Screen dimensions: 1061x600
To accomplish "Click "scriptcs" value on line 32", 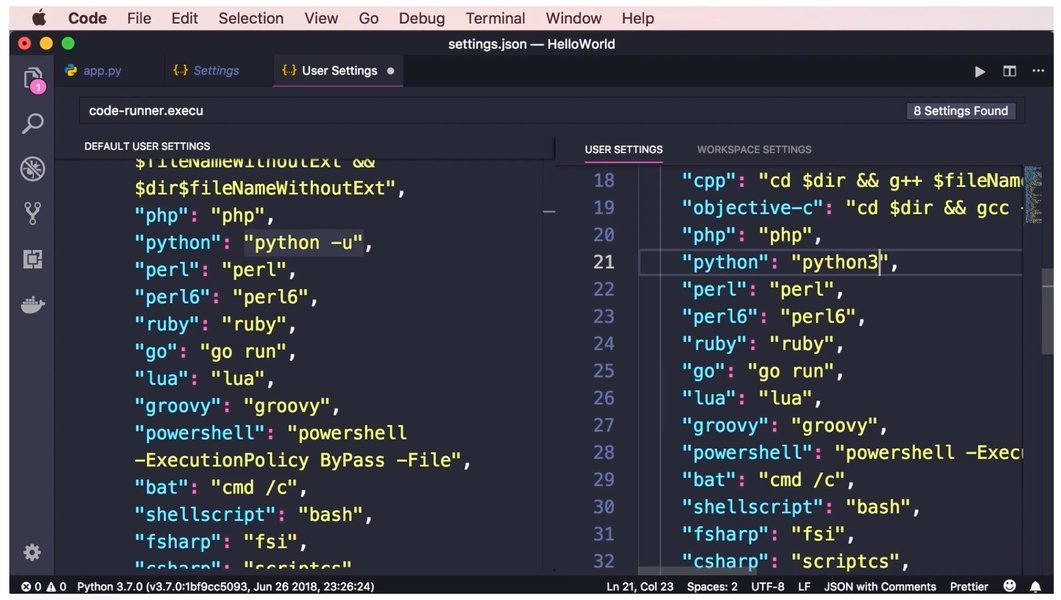I will click(x=845, y=561).
